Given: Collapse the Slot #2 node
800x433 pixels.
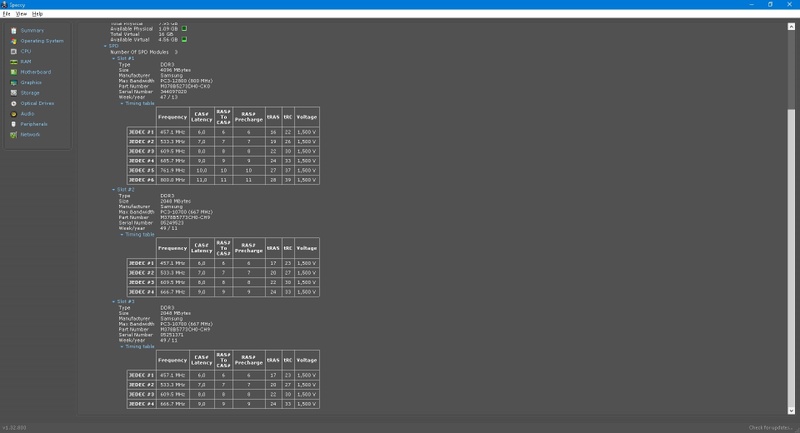Looking at the screenshot, I should pos(114,190).
